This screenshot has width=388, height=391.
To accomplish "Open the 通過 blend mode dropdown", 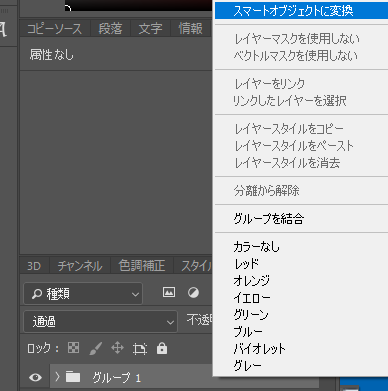I will click(100, 322).
